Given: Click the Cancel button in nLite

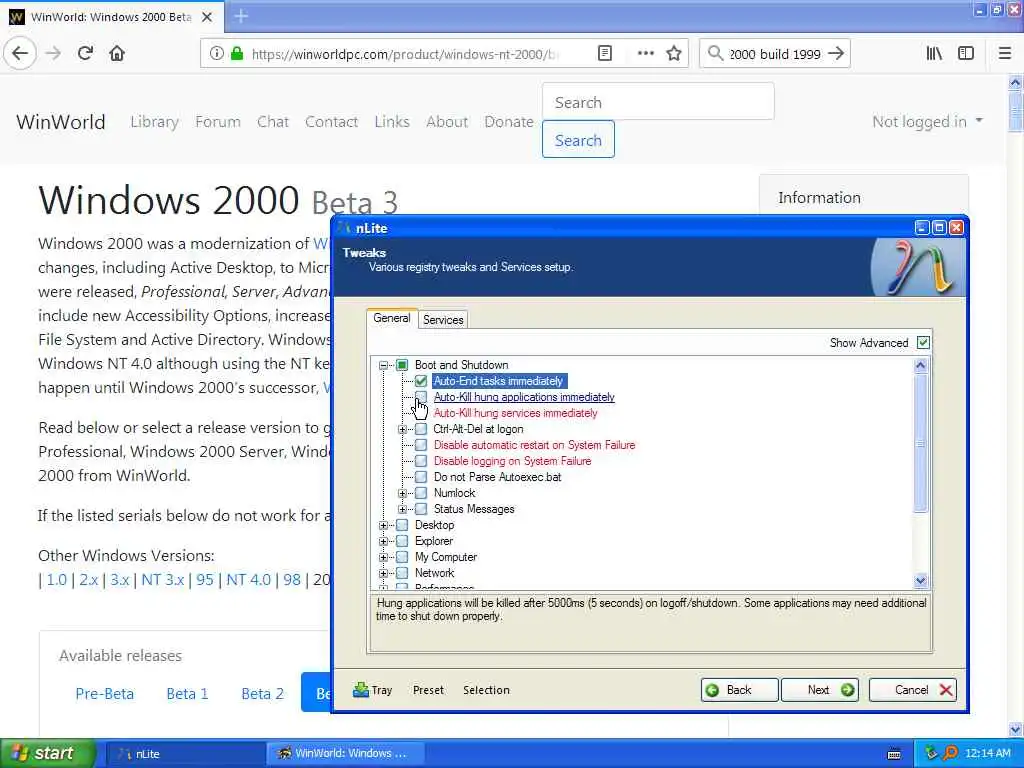Looking at the screenshot, I should click(912, 690).
